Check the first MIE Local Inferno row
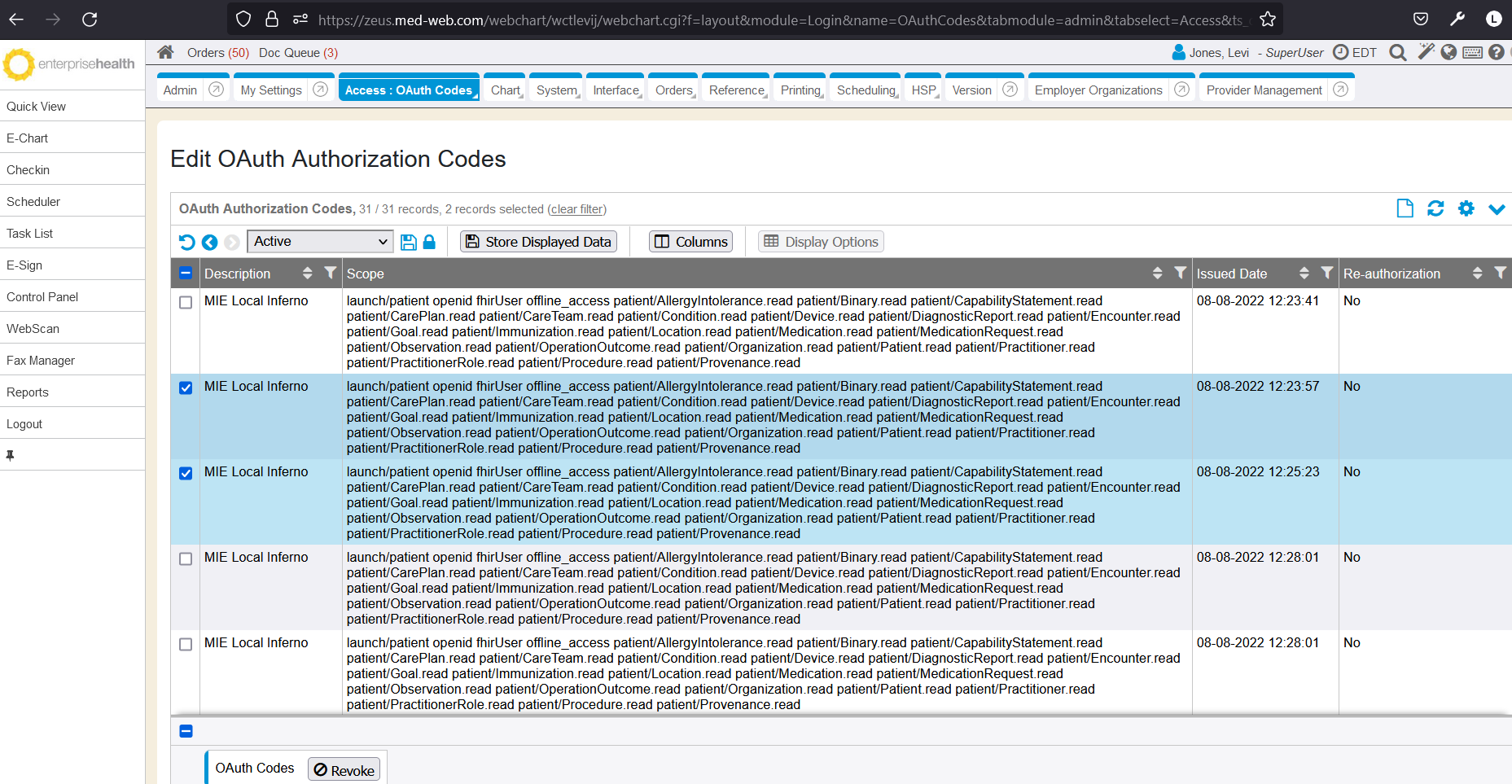This screenshot has height=784, width=1512. coord(186,302)
